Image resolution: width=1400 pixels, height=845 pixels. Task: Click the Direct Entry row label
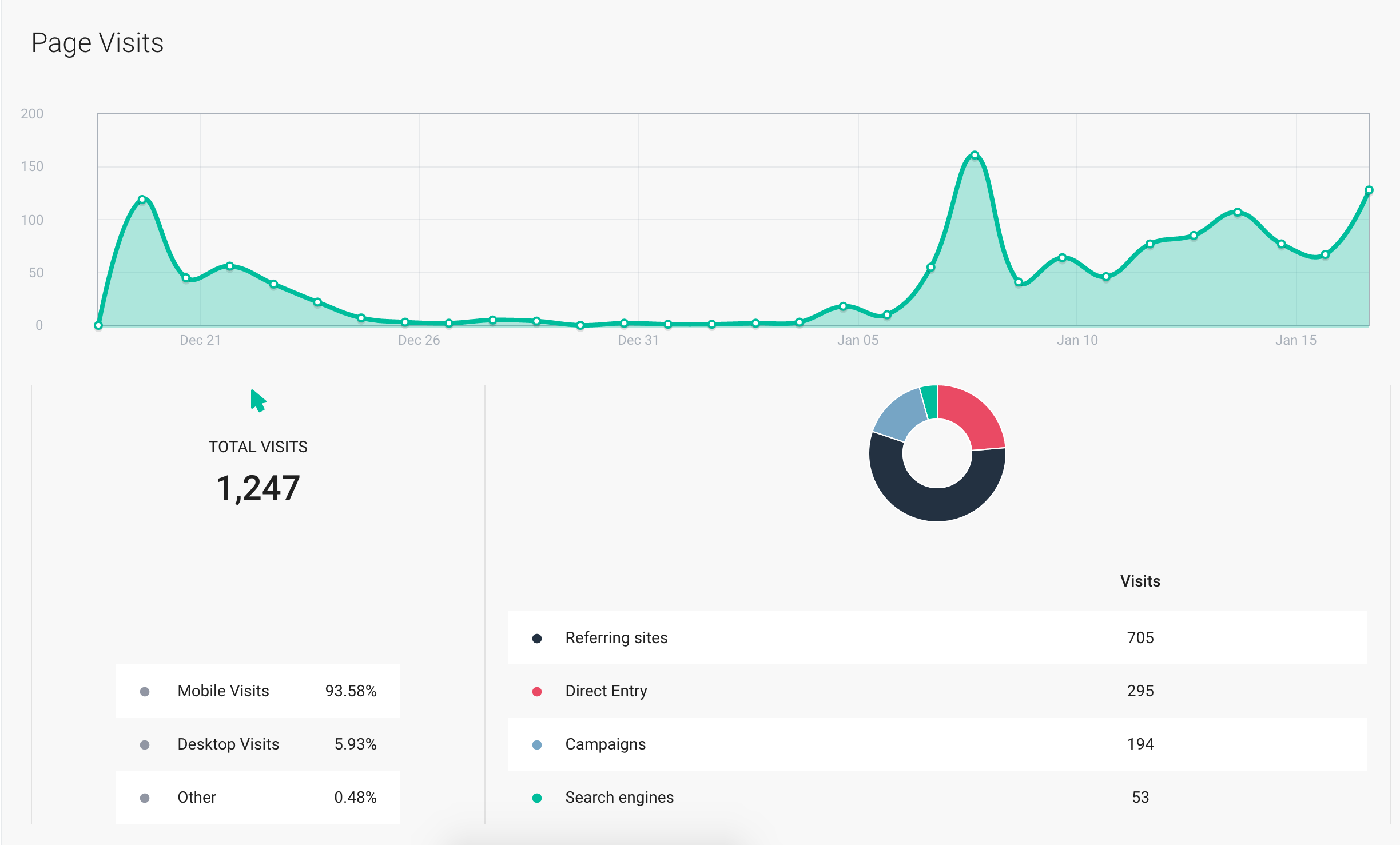pyautogui.click(x=606, y=691)
